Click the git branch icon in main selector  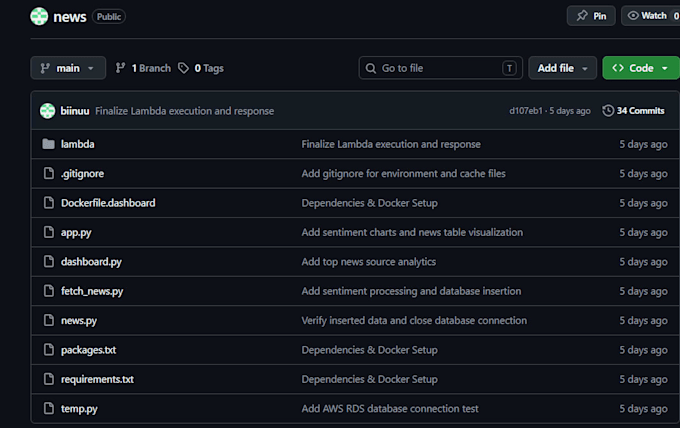point(45,68)
